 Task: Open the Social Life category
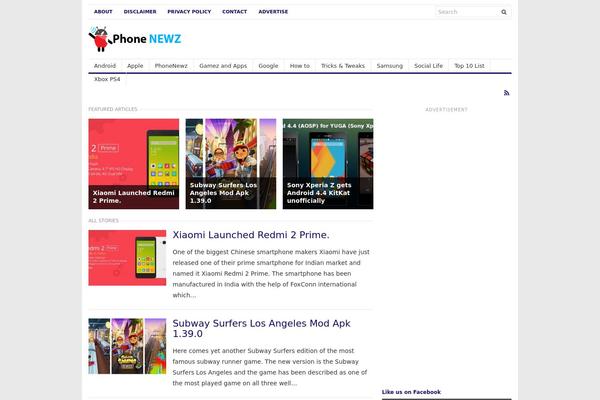tap(428, 66)
